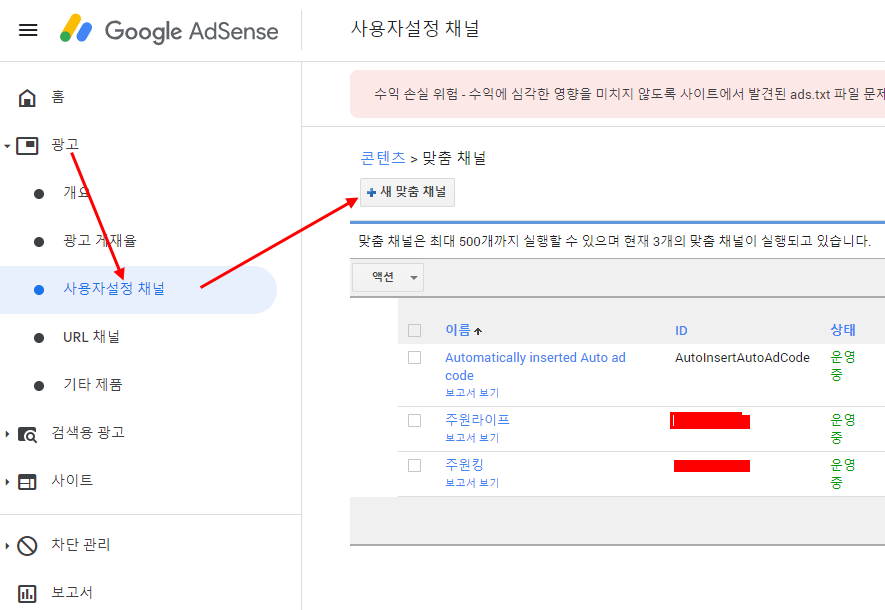Select 개요 in the ads submenu
This screenshot has width=885, height=610.
[x=76, y=192]
